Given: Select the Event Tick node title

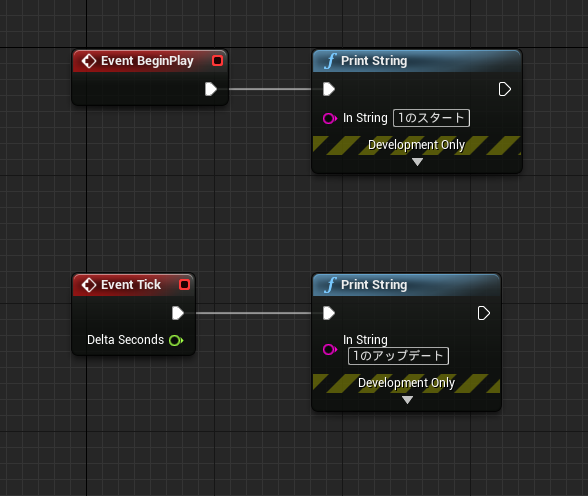Looking at the screenshot, I should (131, 285).
